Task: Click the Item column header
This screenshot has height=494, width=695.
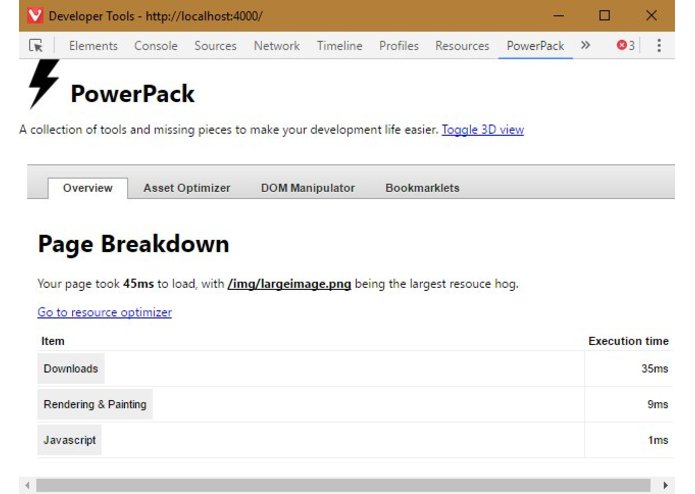Action: click(53, 341)
